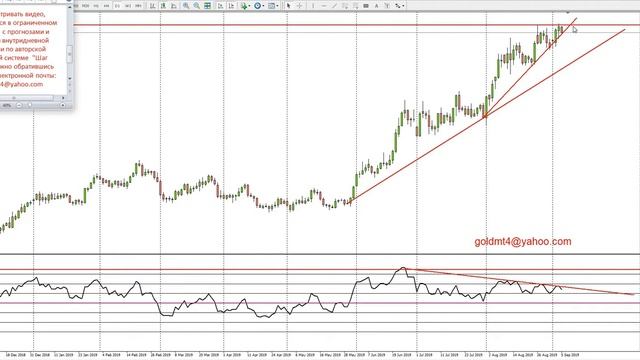Click the document zoom slider handle
The height and width of the screenshot is (360, 640).
[29, 105]
